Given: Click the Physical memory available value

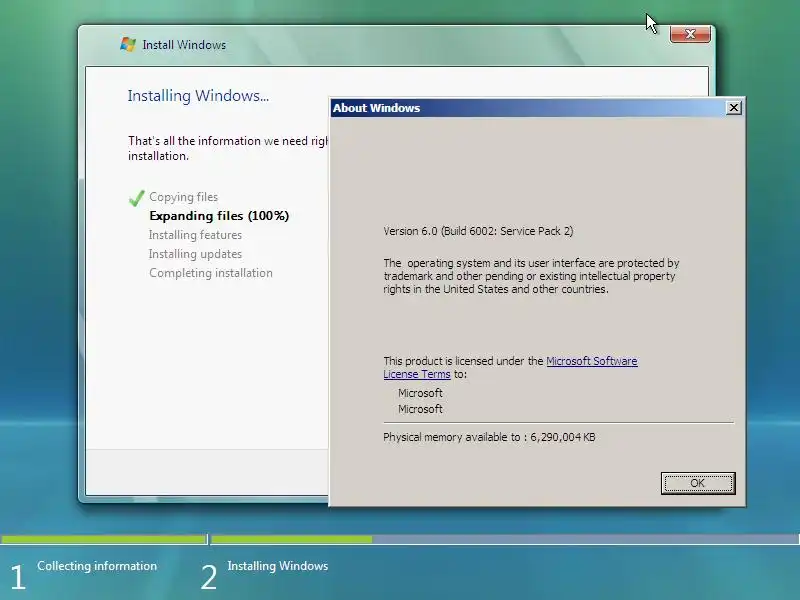Looking at the screenshot, I should (x=563, y=437).
